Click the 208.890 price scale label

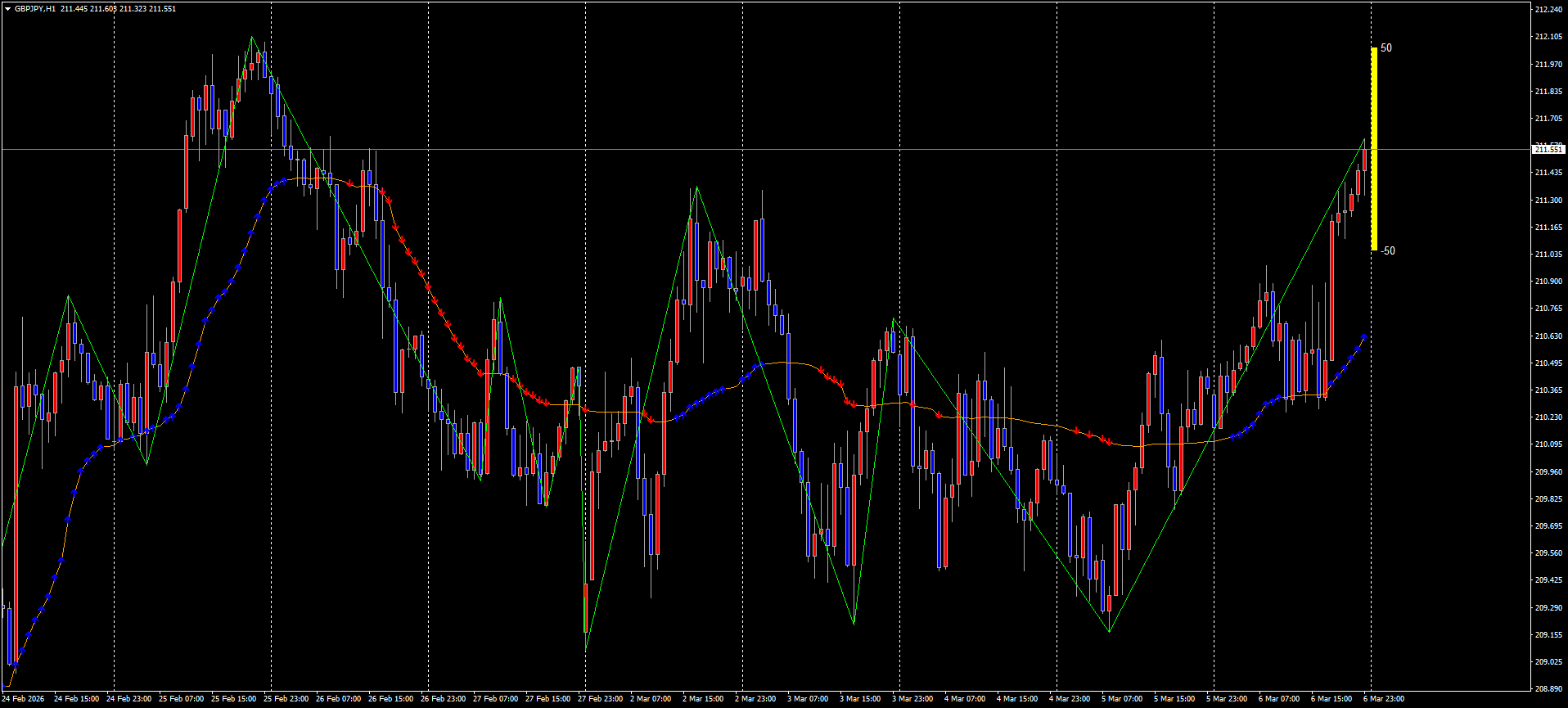(1548, 689)
